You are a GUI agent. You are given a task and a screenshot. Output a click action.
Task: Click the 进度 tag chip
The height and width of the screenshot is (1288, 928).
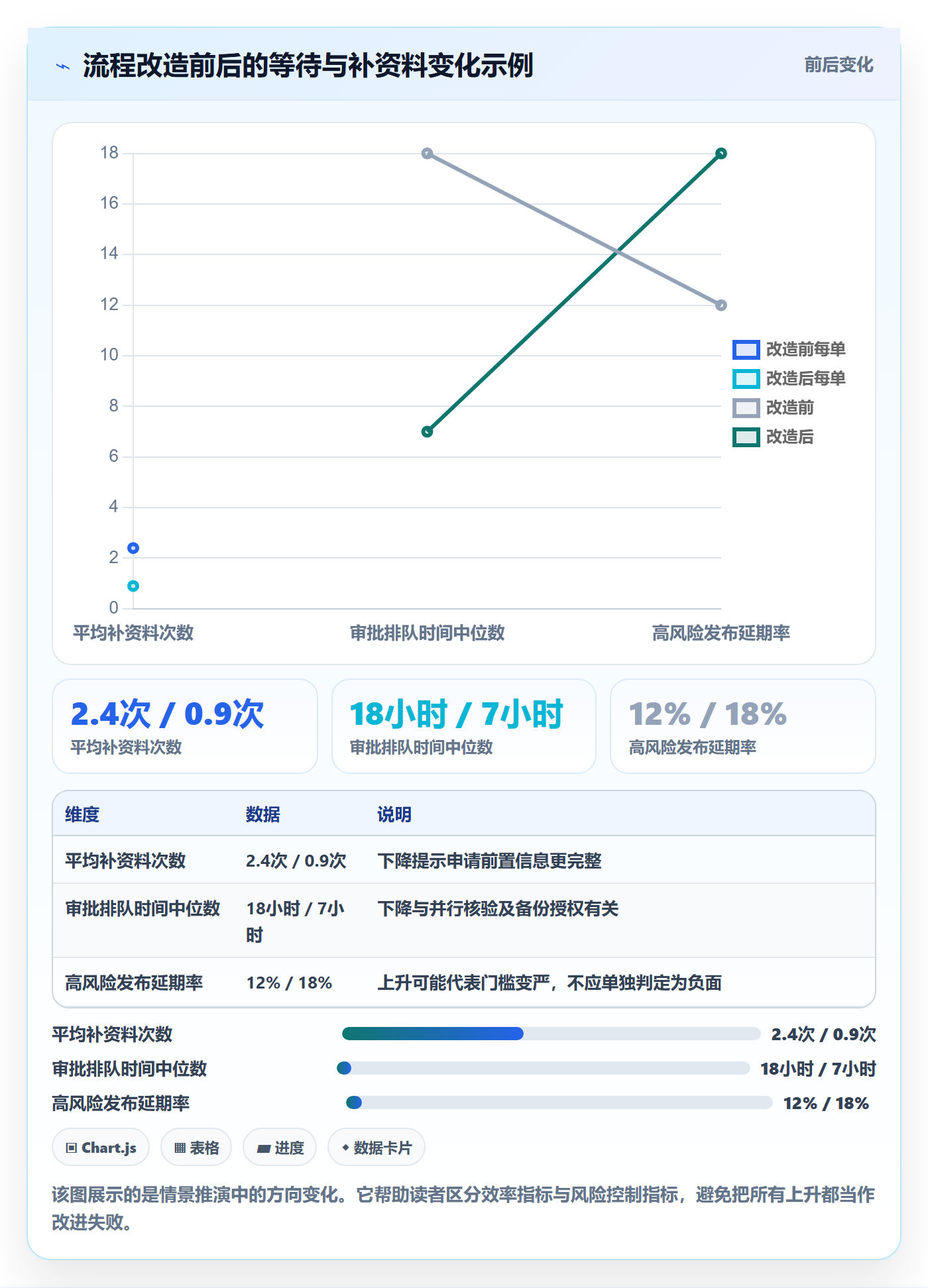pos(280,1147)
